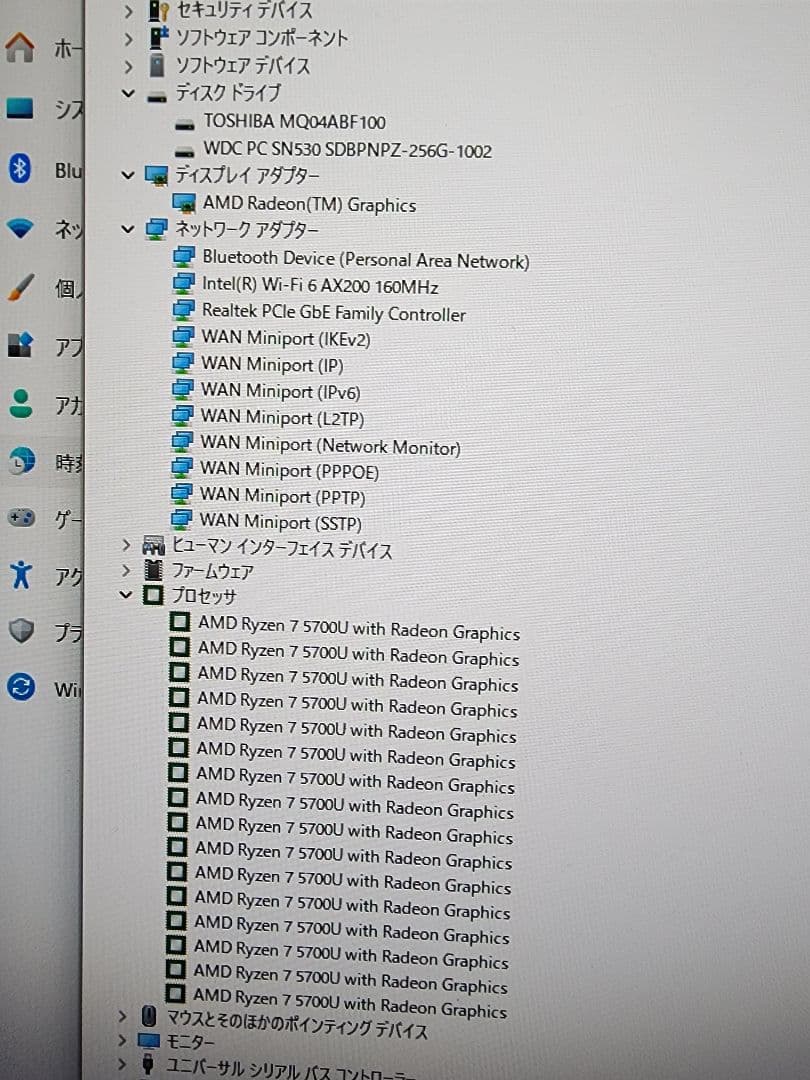The height and width of the screenshot is (1080, 810).
Task: Select WDC PC SN530 SDBPNPZ-256G-1002 drive
Action: click(348, 150)
